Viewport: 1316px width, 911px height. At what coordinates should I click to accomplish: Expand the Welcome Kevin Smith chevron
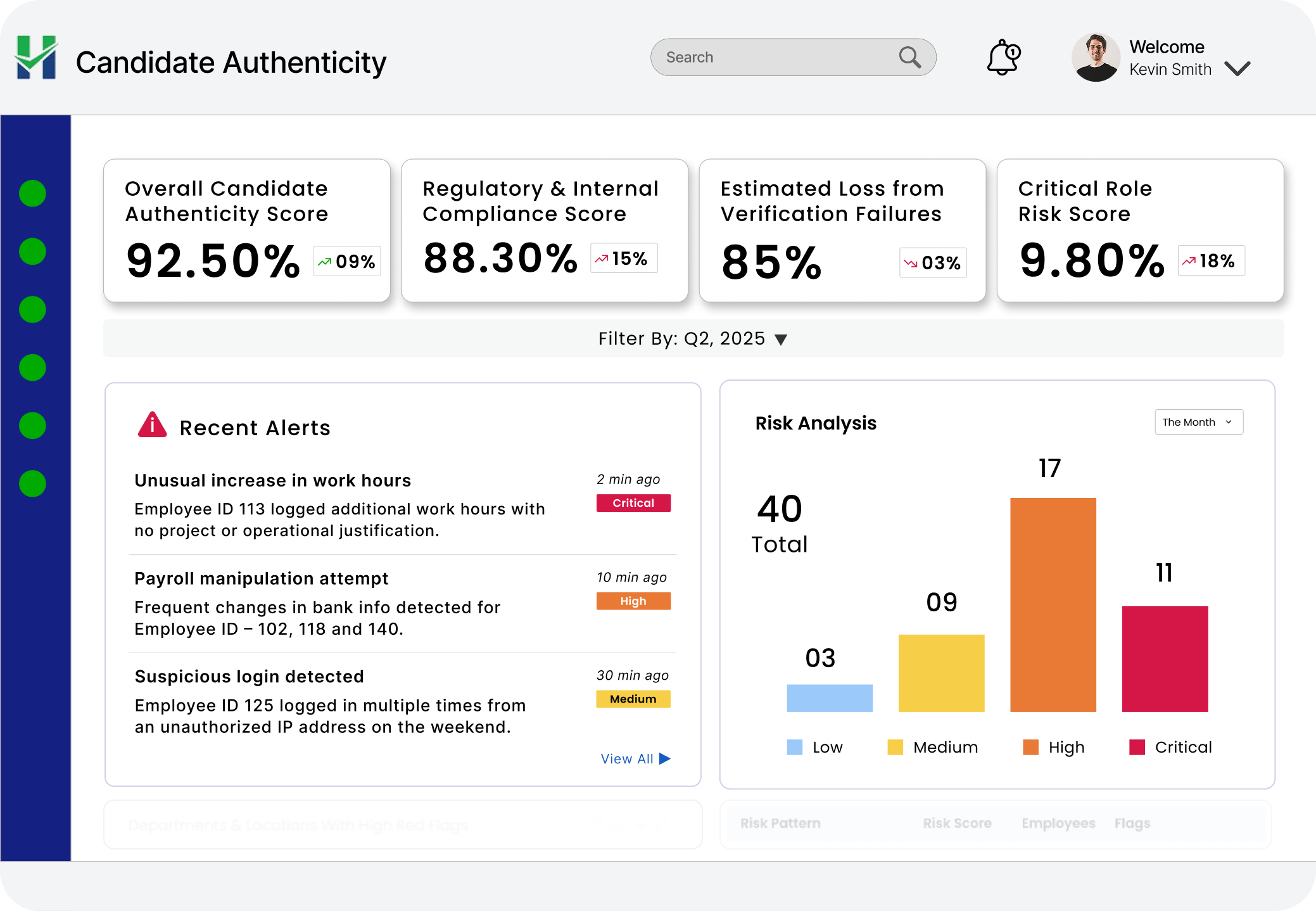(x=1237, y=68)
